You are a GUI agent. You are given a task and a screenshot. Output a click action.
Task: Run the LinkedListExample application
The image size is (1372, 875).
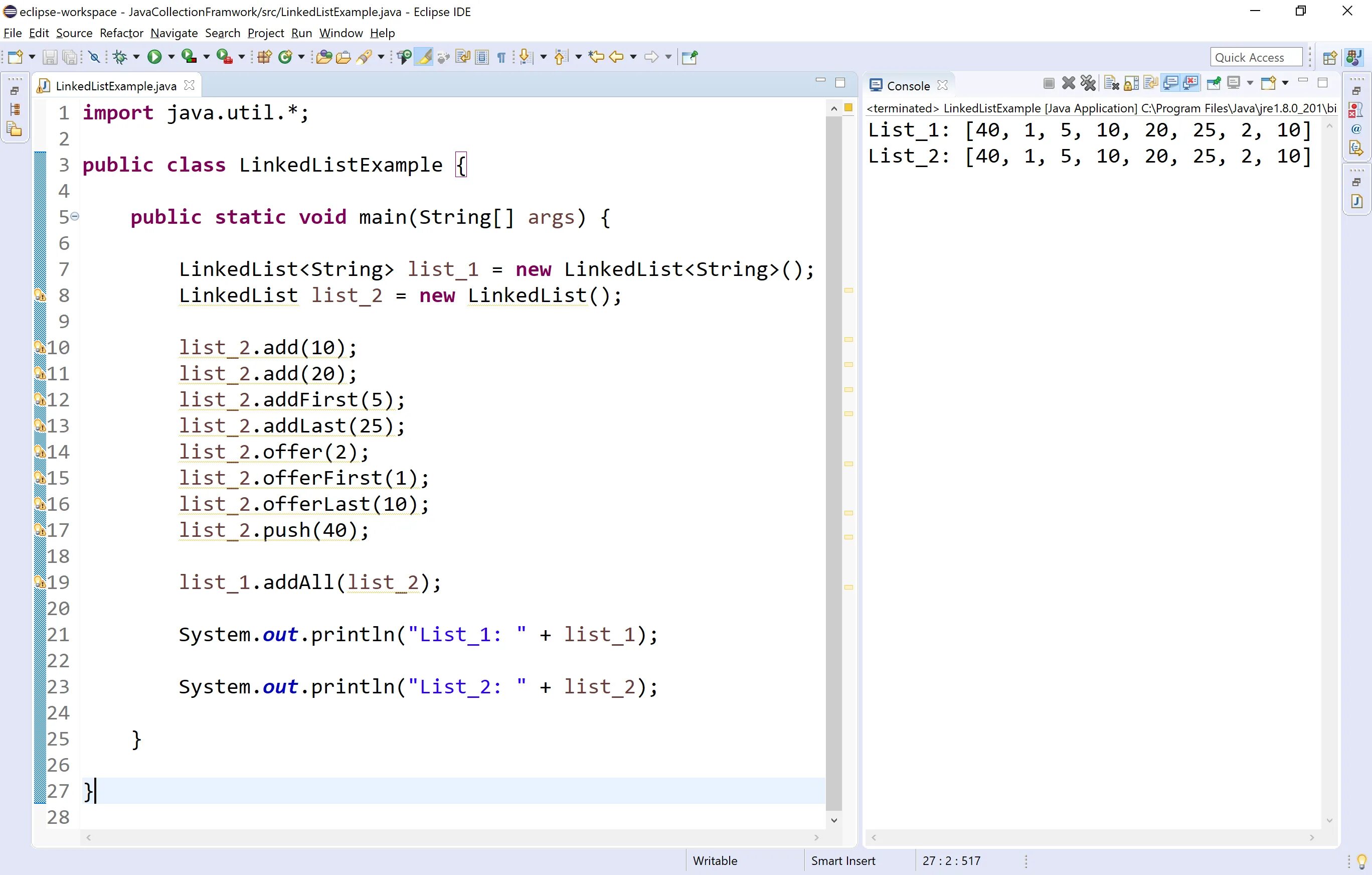[154, 56]
